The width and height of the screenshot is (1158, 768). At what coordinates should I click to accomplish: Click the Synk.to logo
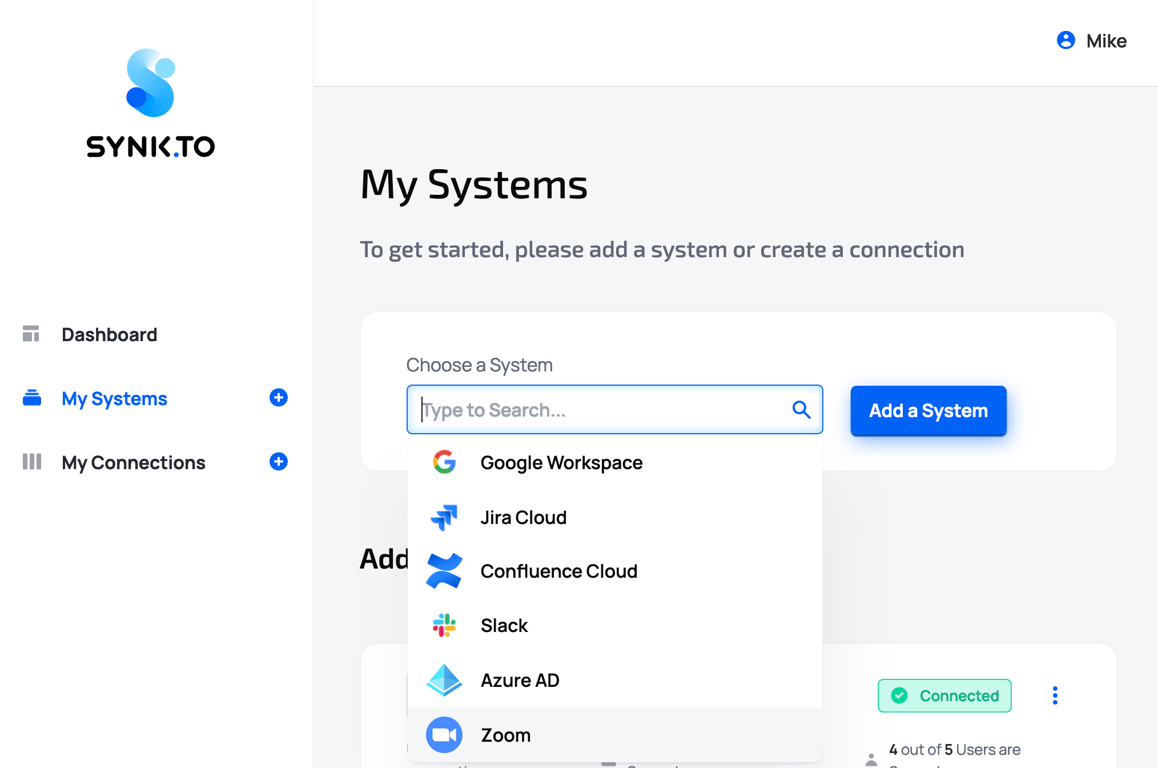(x=151, y=103)
